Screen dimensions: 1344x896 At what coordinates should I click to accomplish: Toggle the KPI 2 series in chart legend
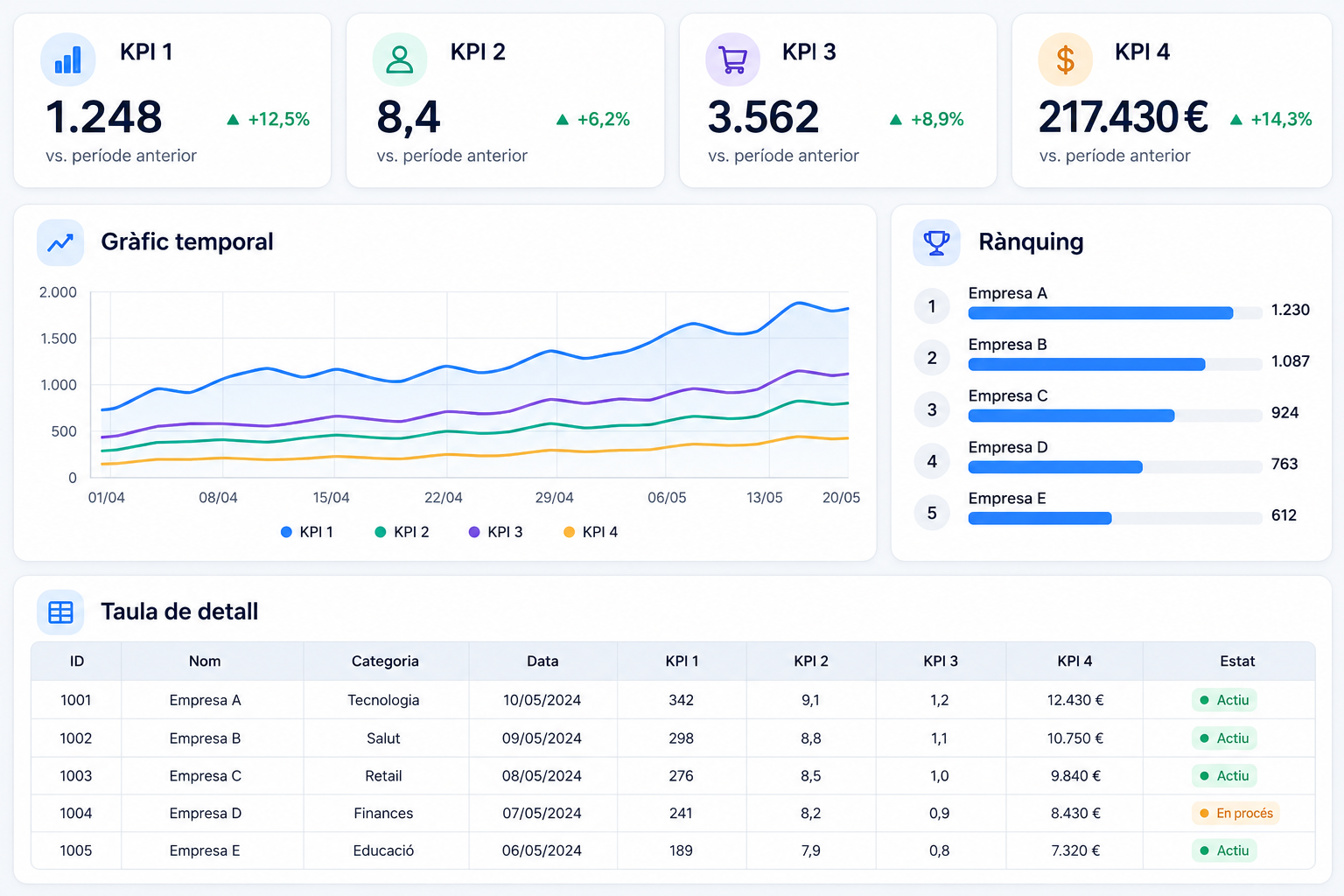coord(402,532)
